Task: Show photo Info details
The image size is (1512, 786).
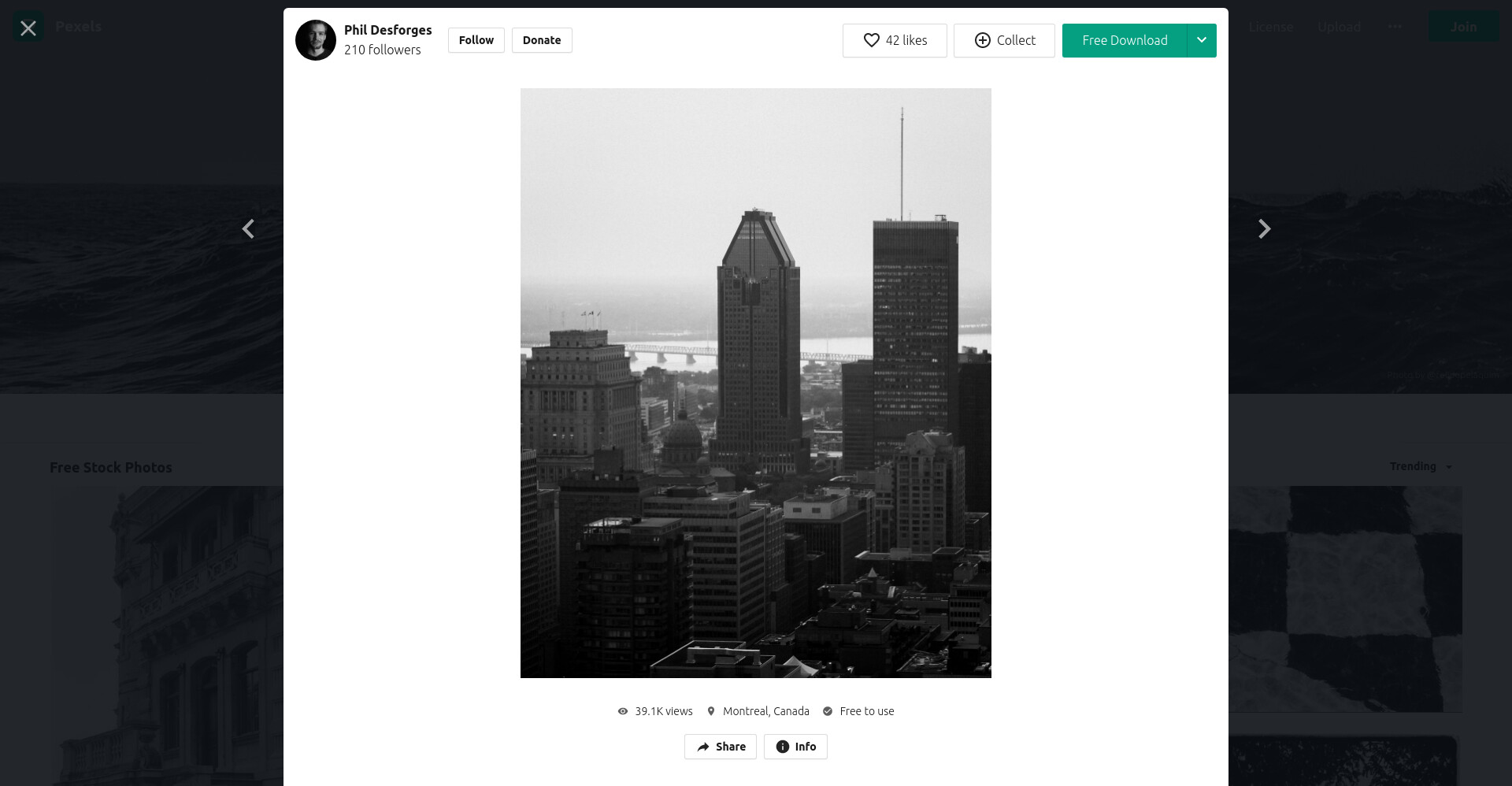Action: point(795,747)
